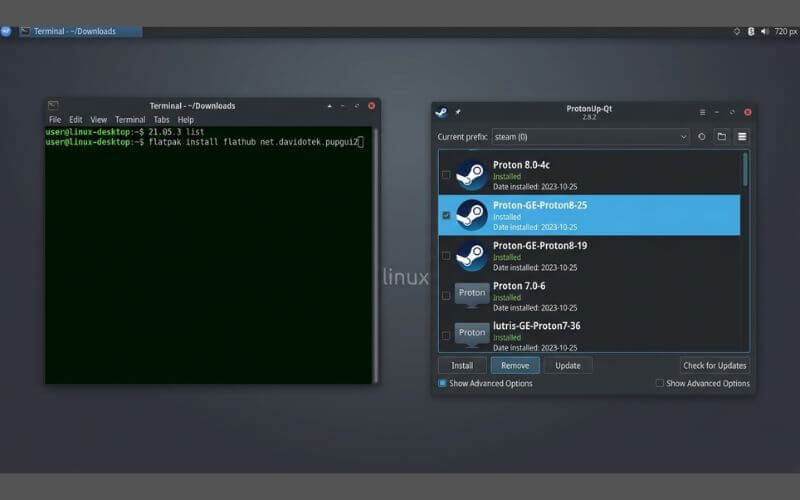
Task: Open the Tabs menu in Terminal
Action: tap(161, 120)
